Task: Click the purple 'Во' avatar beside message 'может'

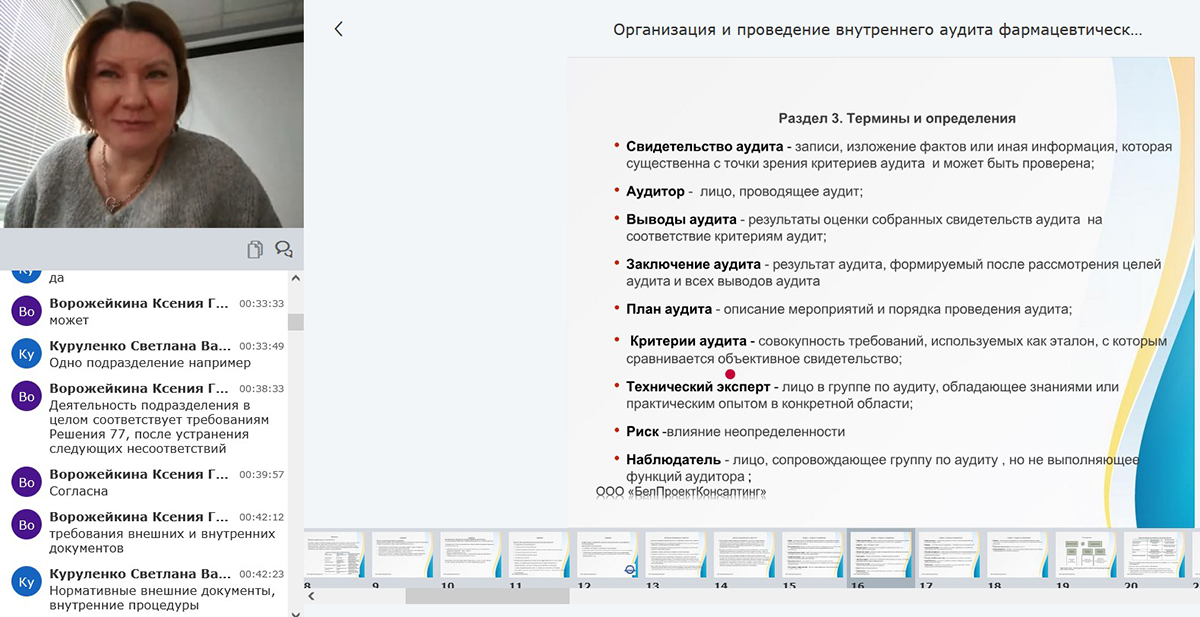Action: (x=27, y=311)
